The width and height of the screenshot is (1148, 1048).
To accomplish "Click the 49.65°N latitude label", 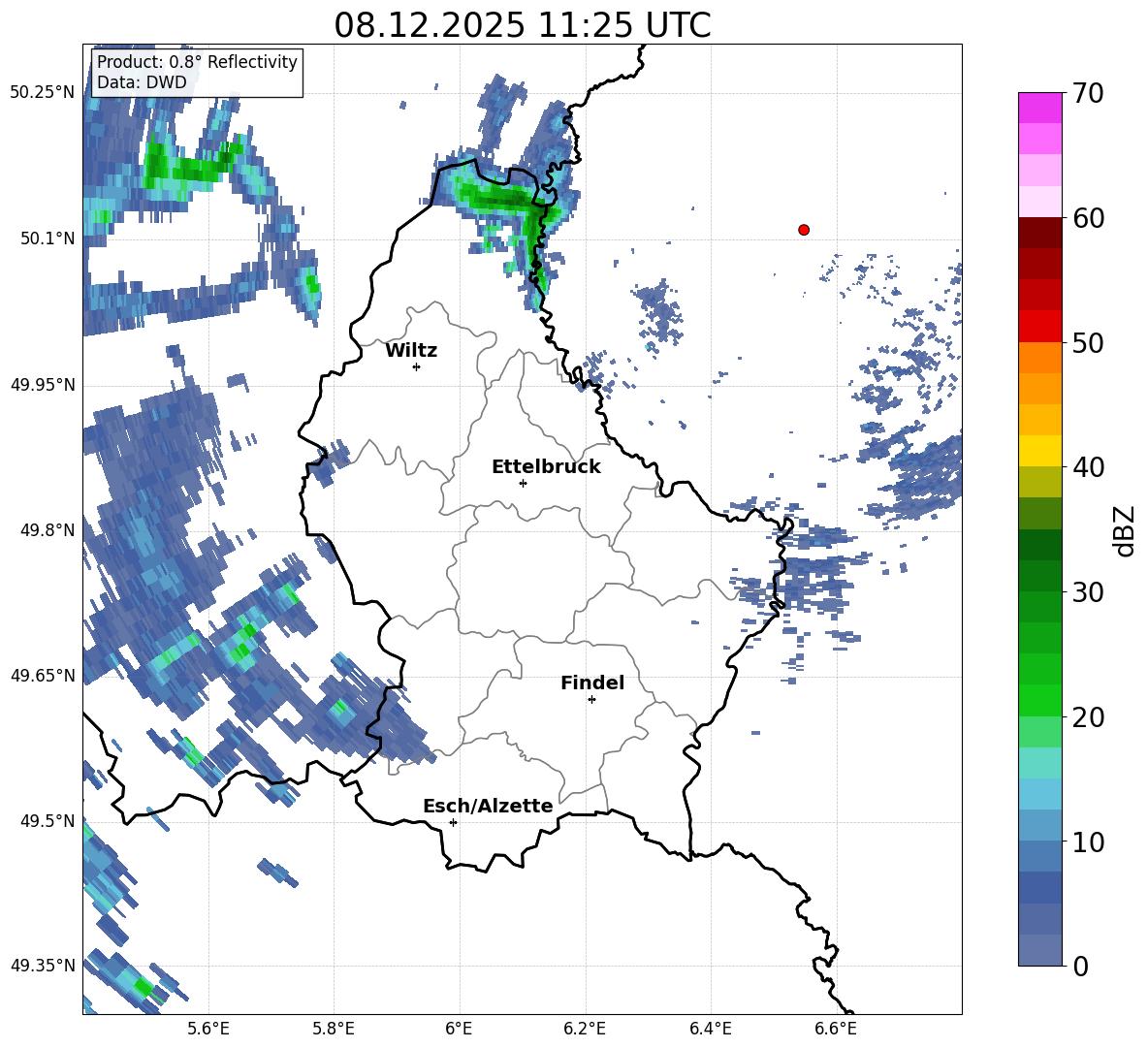I will [x=43, y=675].
